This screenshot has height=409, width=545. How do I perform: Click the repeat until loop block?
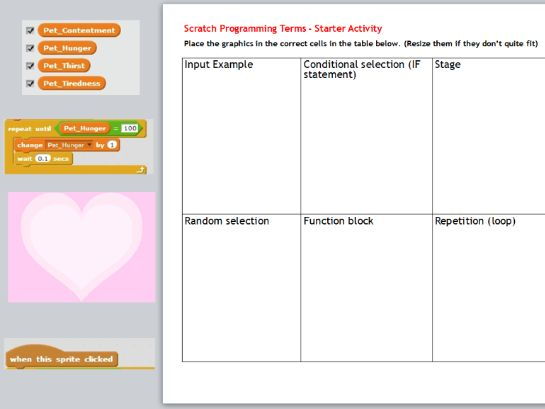coord(30,129)
